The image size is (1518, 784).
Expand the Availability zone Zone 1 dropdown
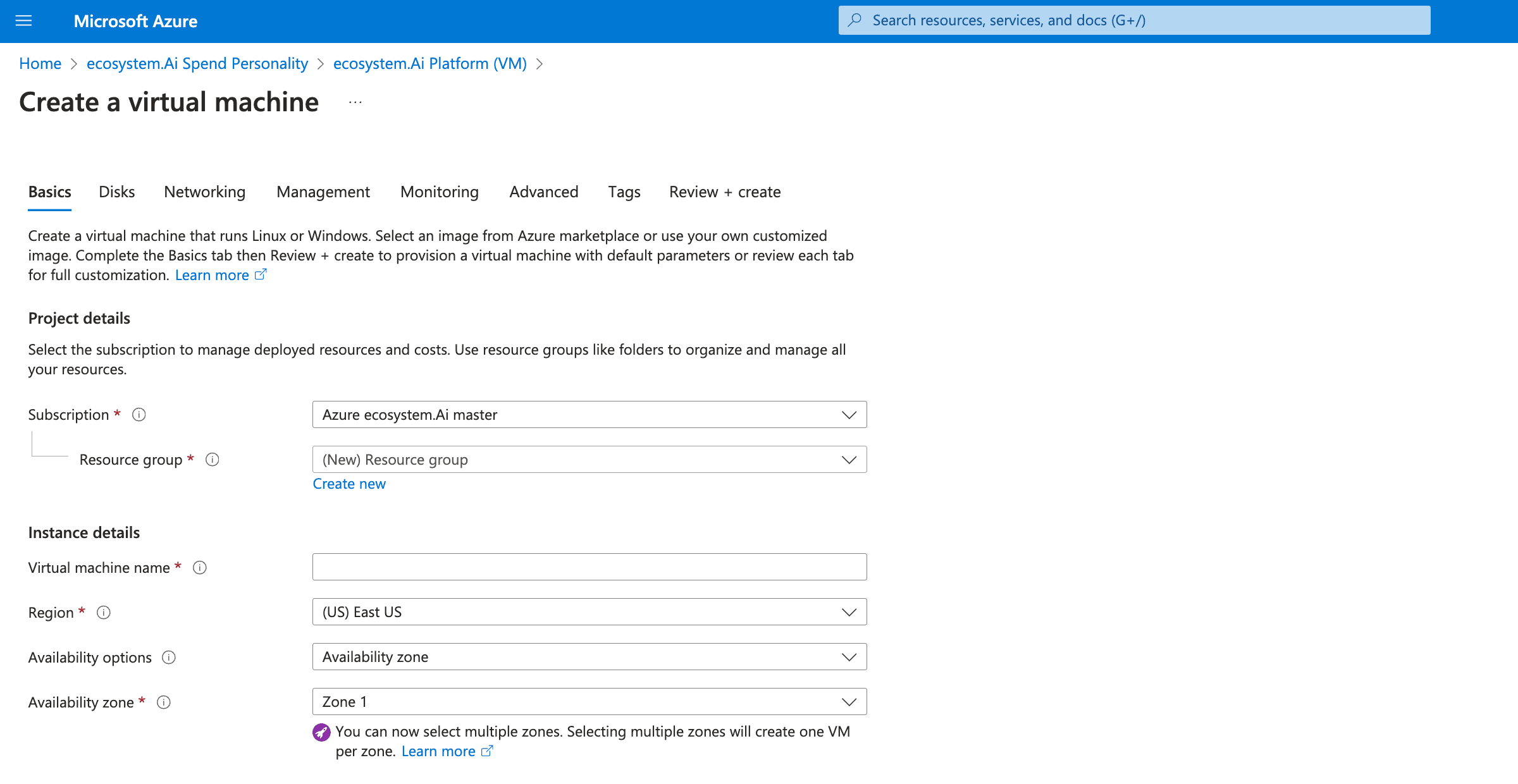click(589, 702)
